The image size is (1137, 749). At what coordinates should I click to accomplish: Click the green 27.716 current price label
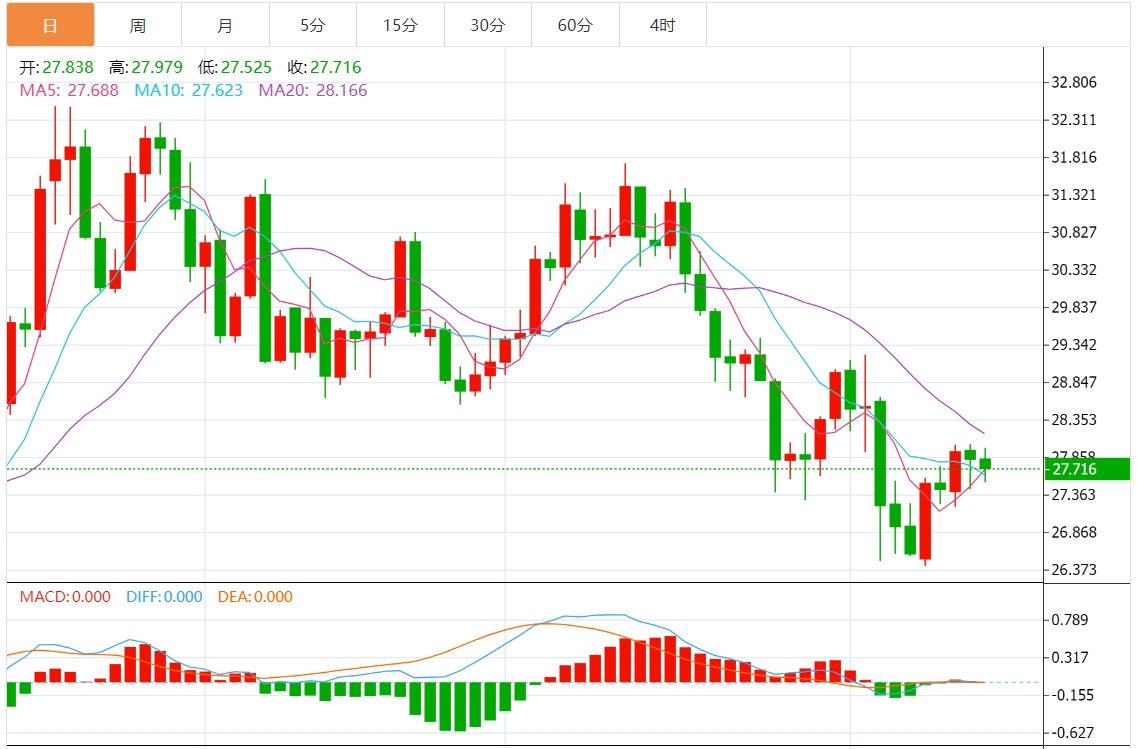1087,469
